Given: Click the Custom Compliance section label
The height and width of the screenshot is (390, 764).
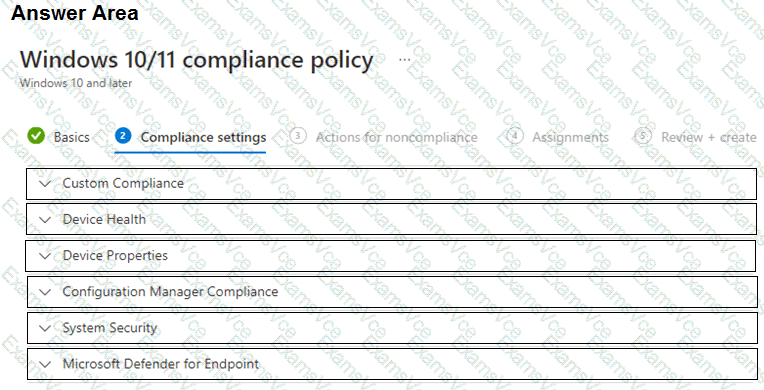Looking at the screenshot, I should point(123,183).
